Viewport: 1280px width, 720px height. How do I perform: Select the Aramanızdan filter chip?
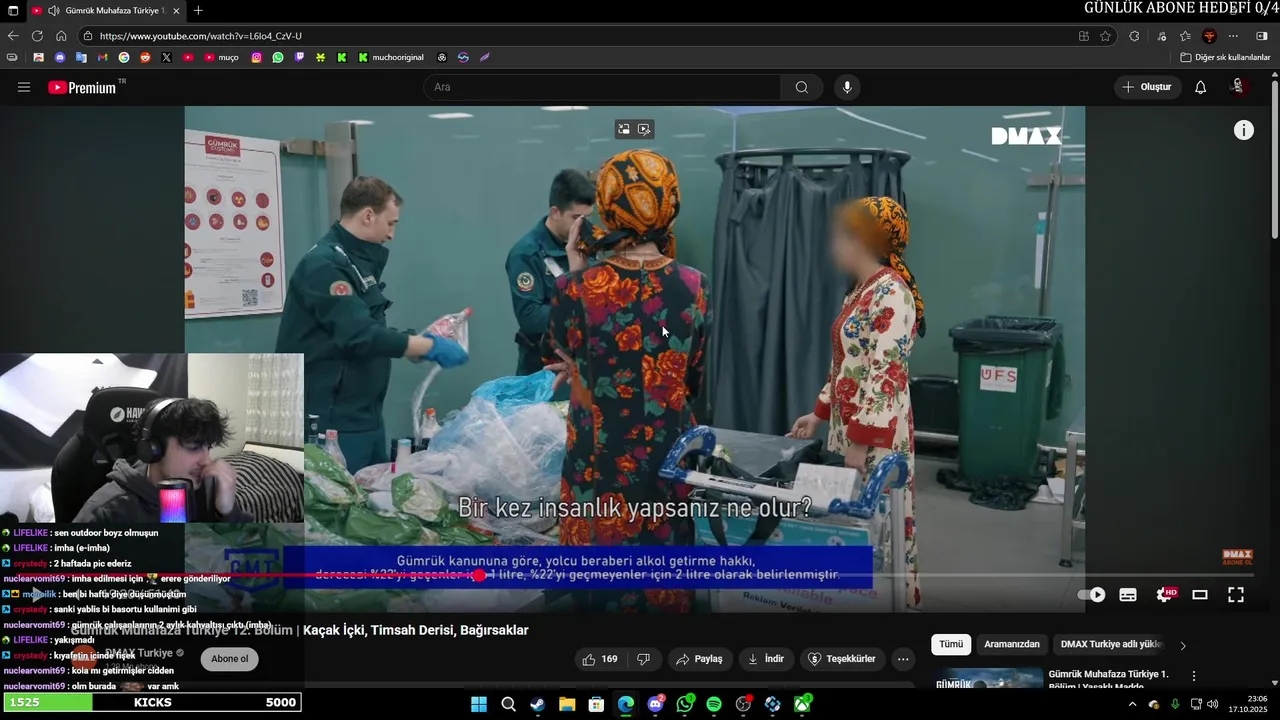point(1011,645)
